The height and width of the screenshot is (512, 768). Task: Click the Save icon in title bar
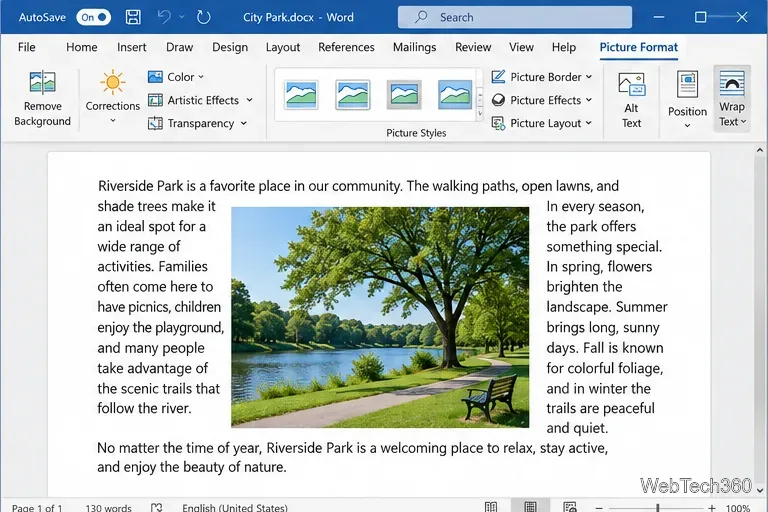tap(133, 18)
